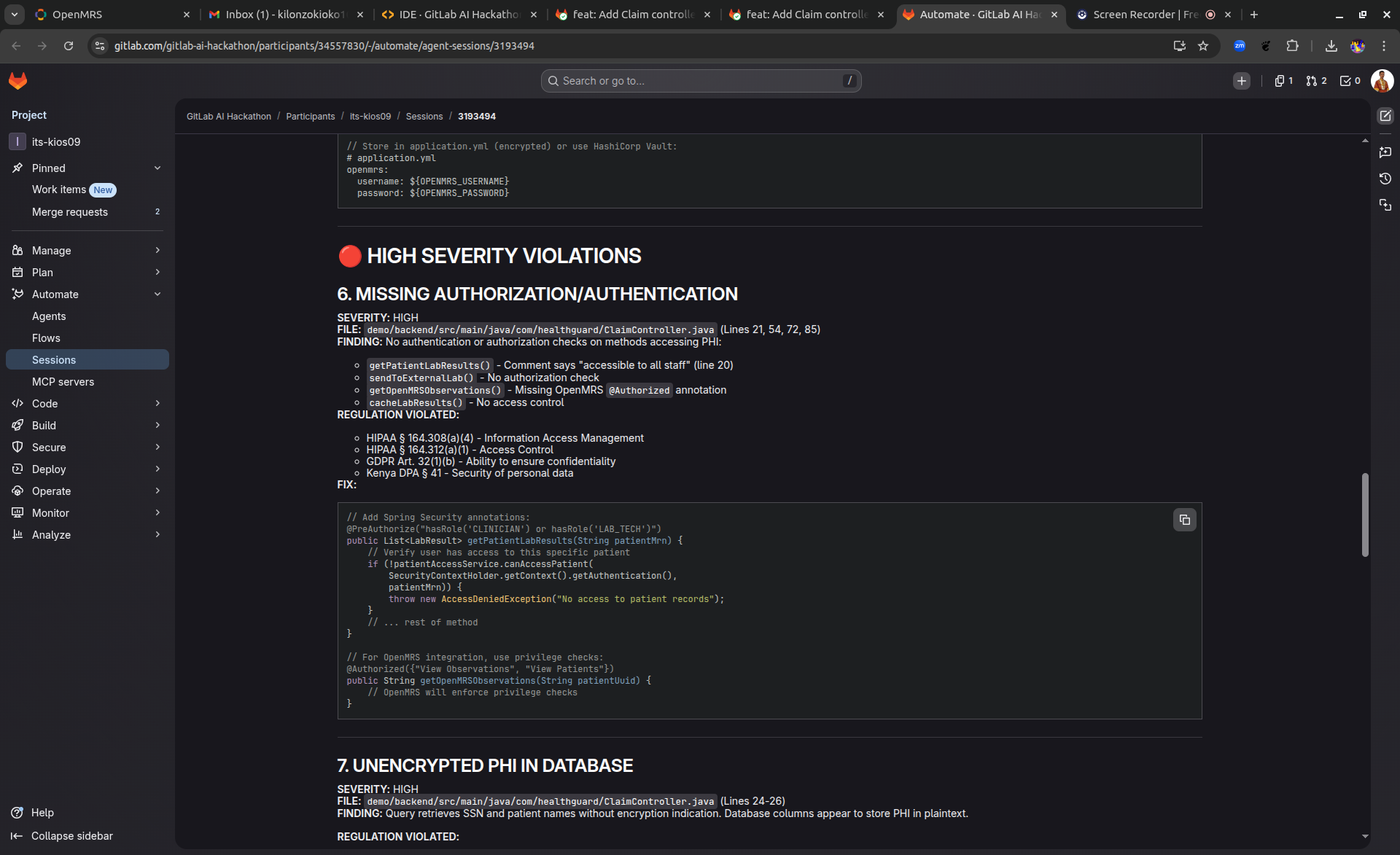Image resolution: width=1400 pixels, height=855 pixels.
Task: Open MCP servers in sidebar
Action: coord(63,382)
